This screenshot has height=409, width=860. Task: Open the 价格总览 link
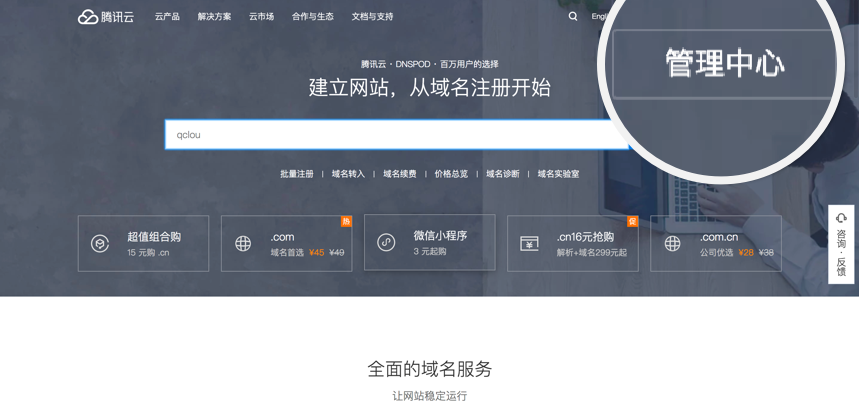pyautogui.click(x=451, y=174)
